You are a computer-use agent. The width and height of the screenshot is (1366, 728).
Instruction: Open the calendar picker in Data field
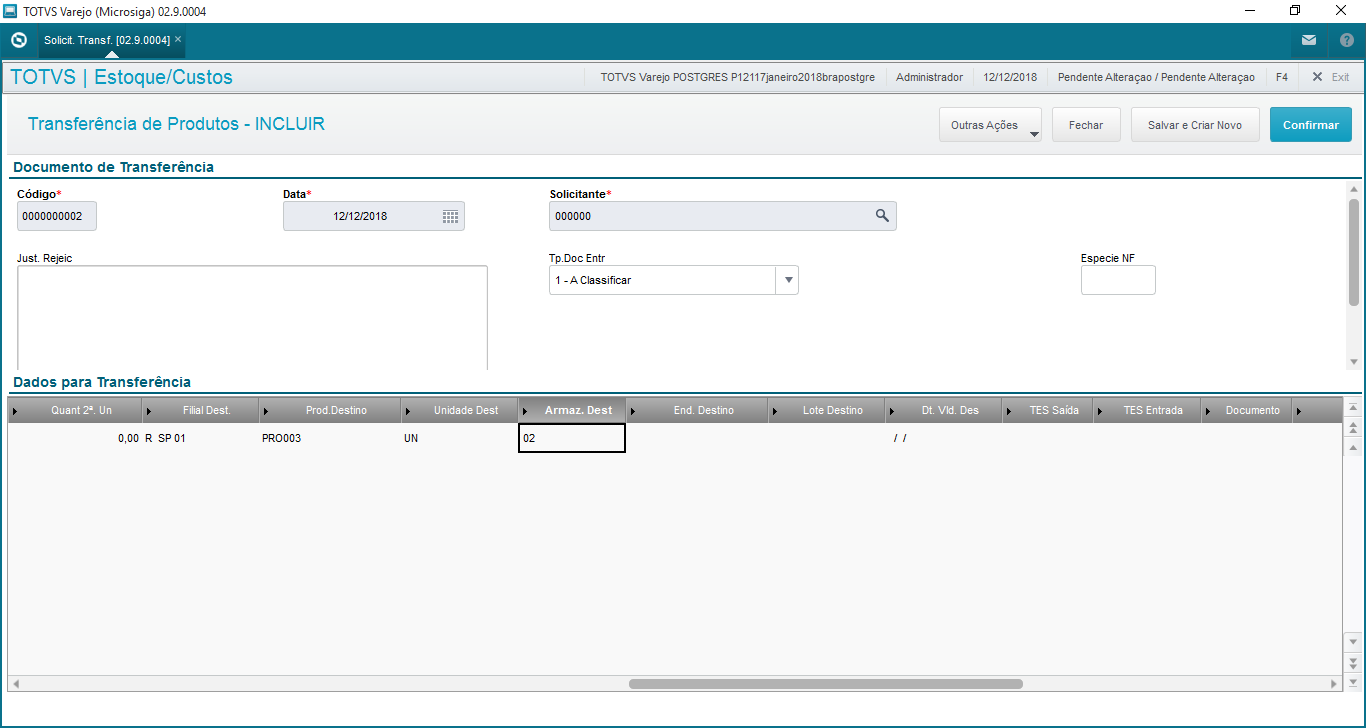(x=450, y=216)
